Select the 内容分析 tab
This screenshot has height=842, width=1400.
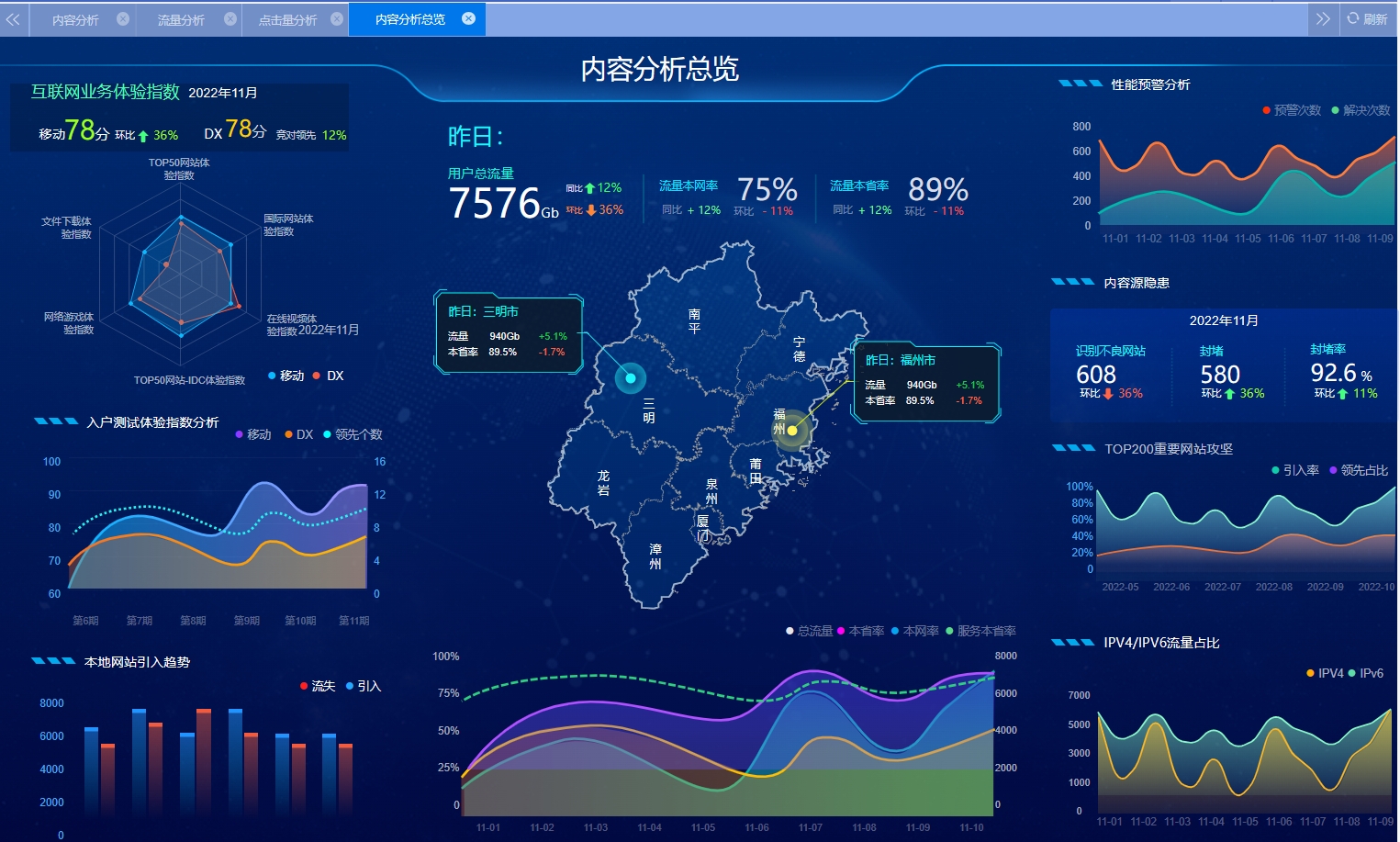[75, 19]
